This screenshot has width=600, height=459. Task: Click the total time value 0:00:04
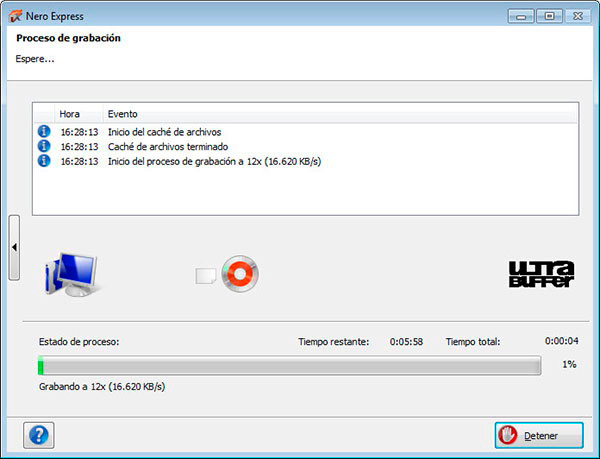562,341
